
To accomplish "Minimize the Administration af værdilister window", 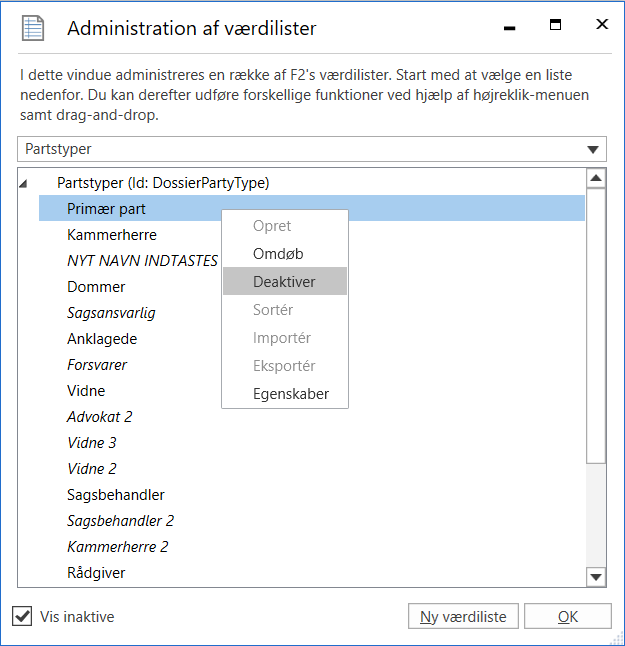I will 510,27.
